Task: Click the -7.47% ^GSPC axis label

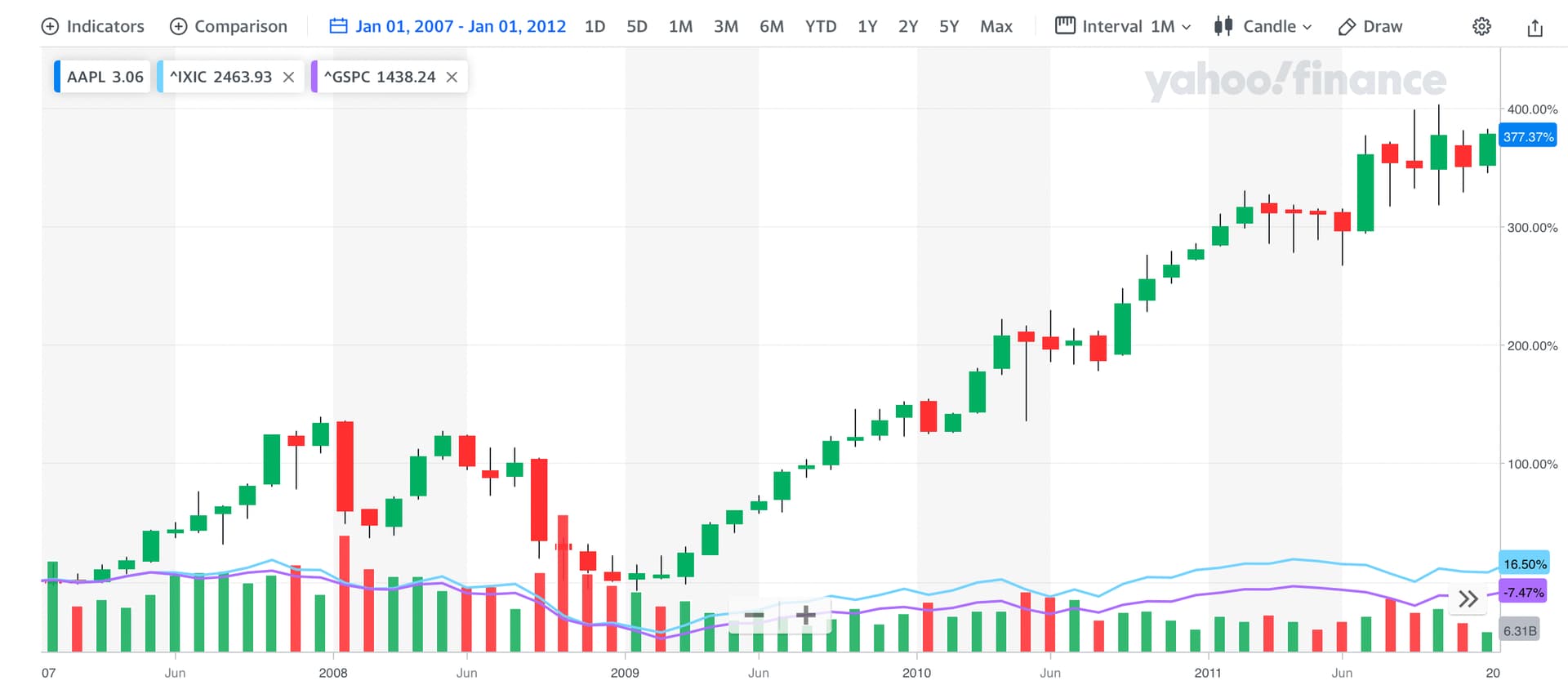Action: [x=1523, y=593]
